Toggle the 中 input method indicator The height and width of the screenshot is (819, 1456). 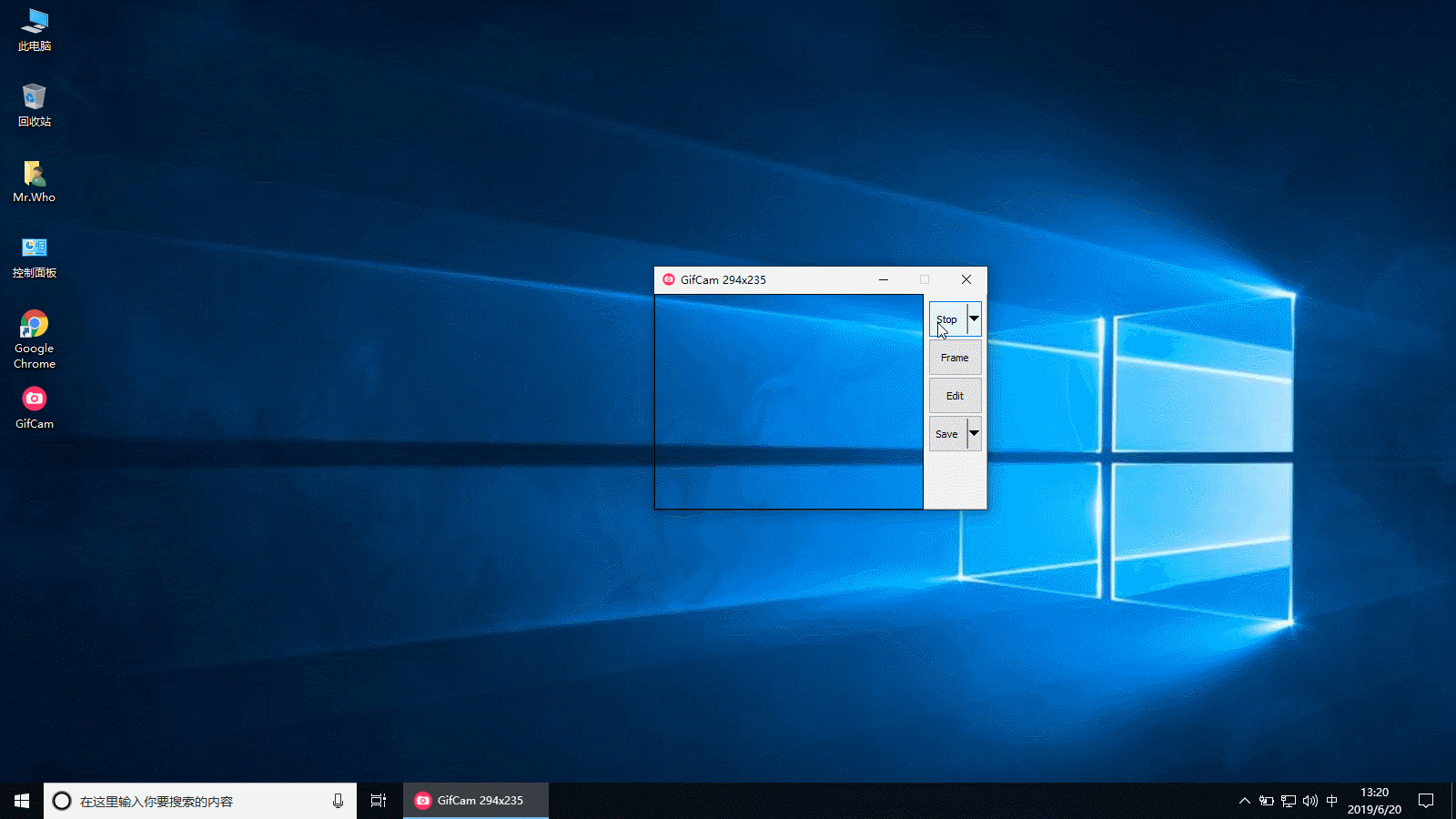1332,801
